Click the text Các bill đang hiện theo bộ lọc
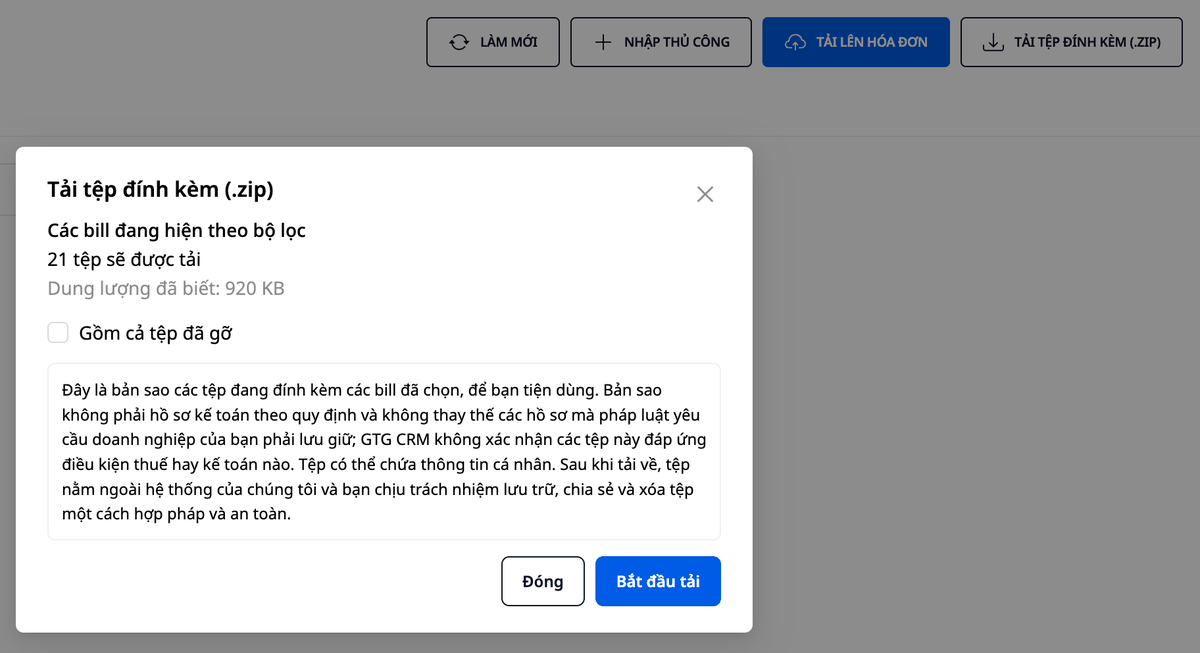The height and width of the screenshot is (653, 1200). click(x=177, y=231)
